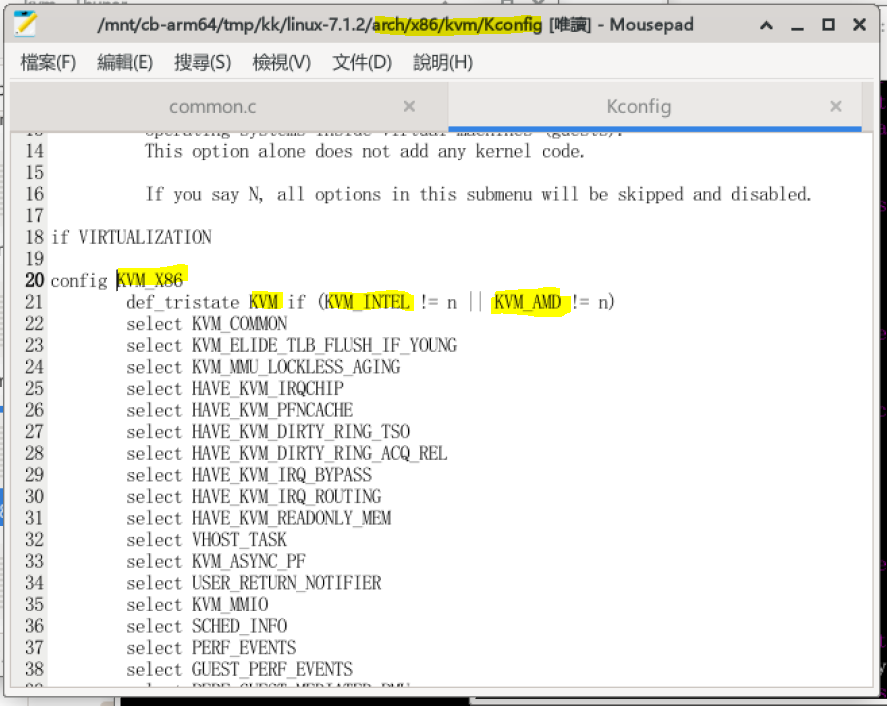The image size is (887, 706).
Task: Click 'select KVM_COMMON' on line 22
Action: click(x=206, y=324)
